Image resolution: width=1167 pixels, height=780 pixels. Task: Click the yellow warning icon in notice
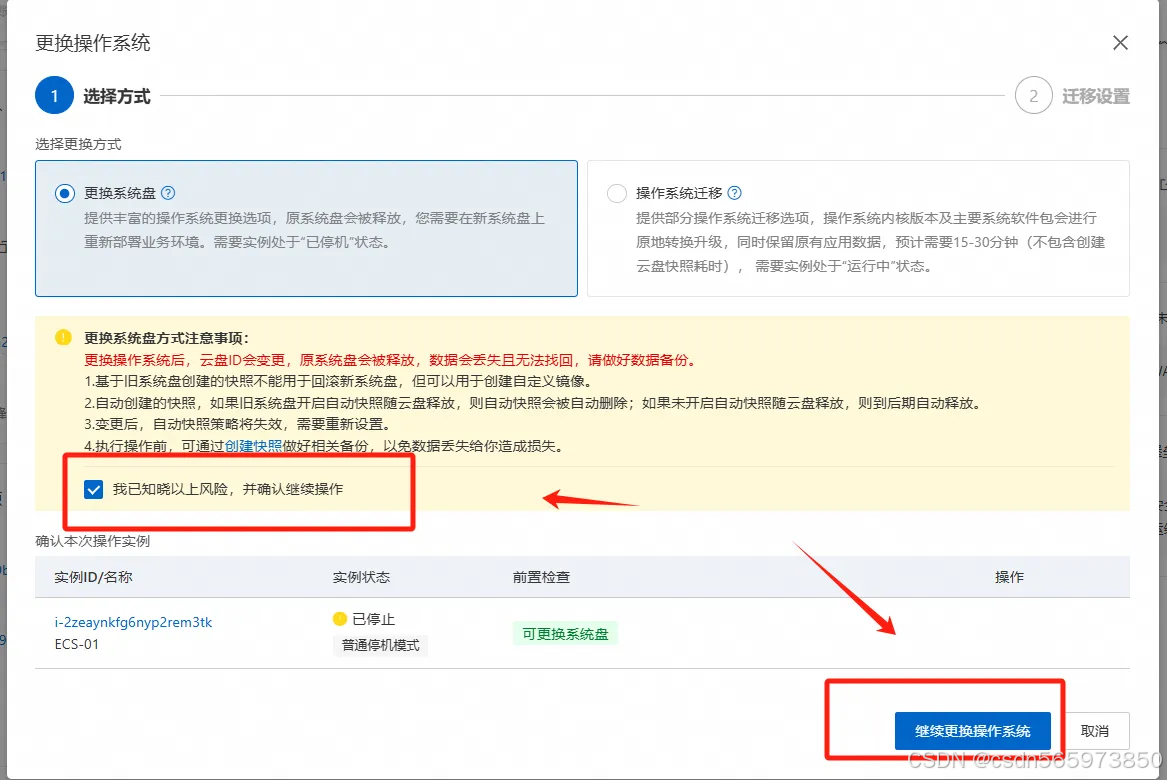point(63,337)
